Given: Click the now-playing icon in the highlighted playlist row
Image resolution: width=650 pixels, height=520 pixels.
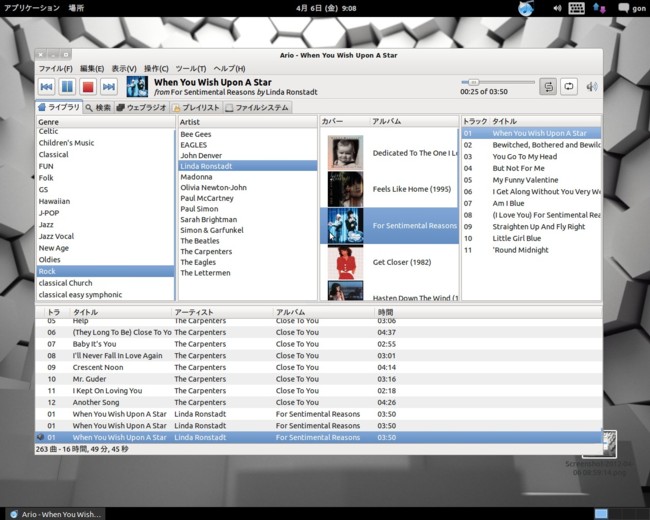Looking at the screenshot, I should point(40,437).
